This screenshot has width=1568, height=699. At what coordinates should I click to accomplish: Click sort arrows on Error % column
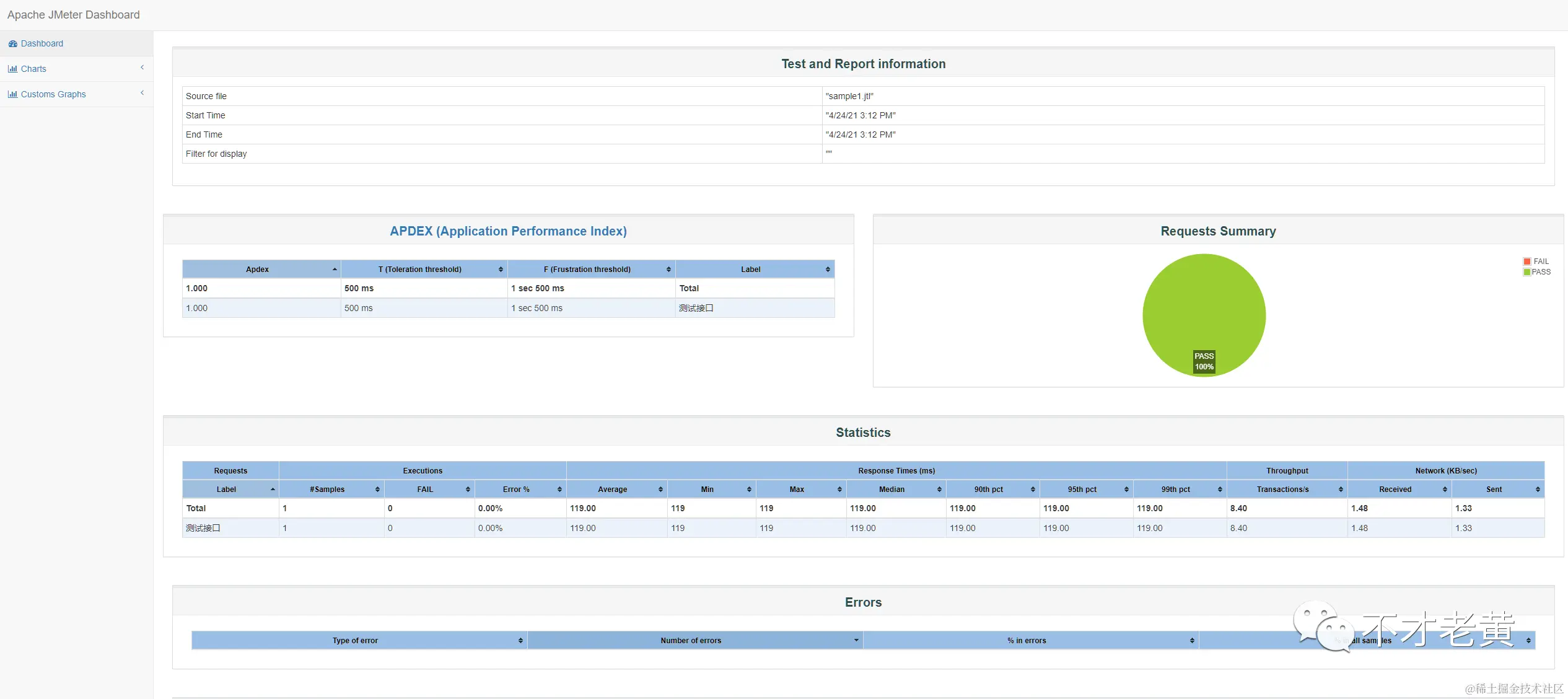point(559,490)
